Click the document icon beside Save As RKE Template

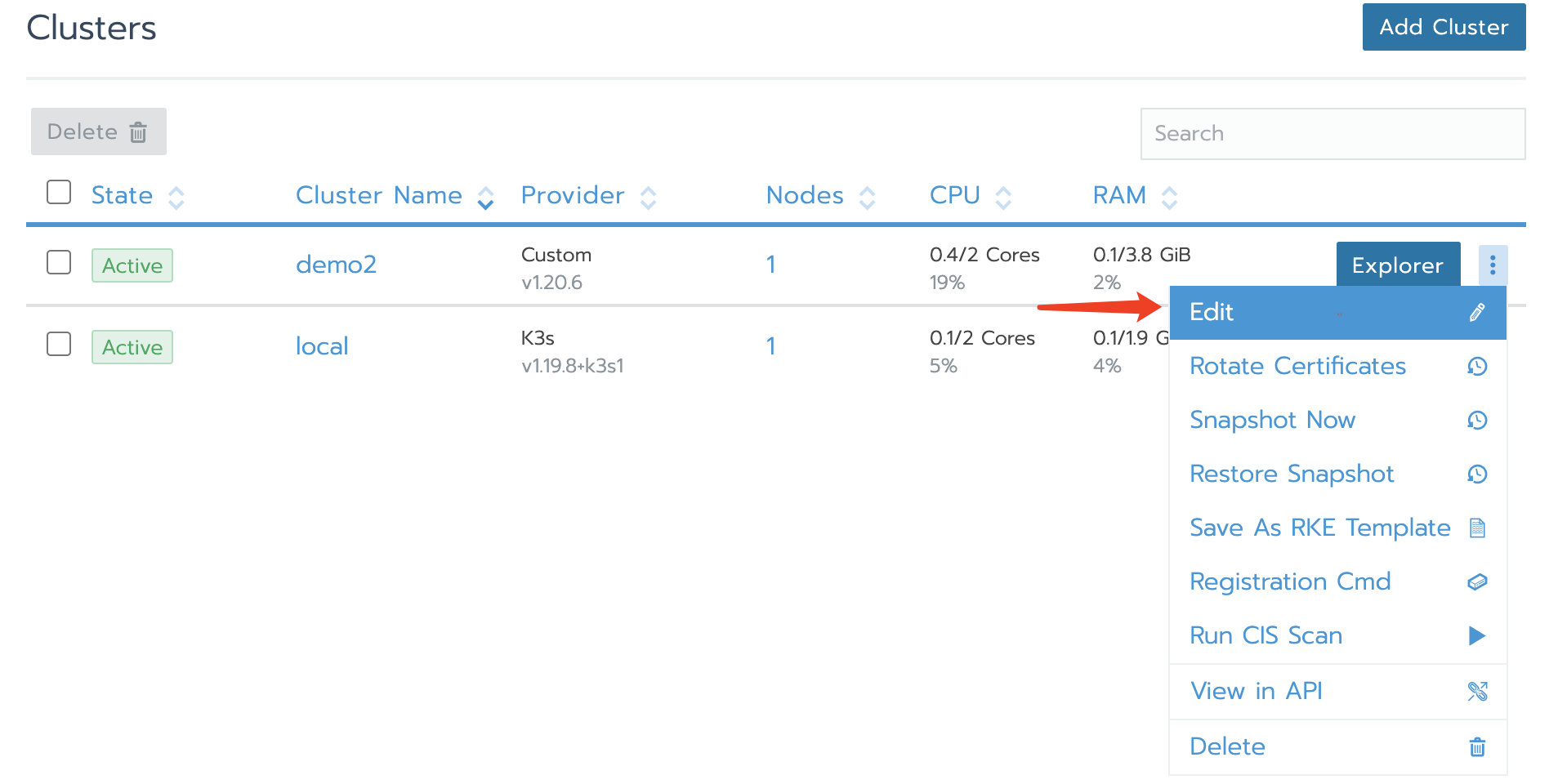point(1477,528)
